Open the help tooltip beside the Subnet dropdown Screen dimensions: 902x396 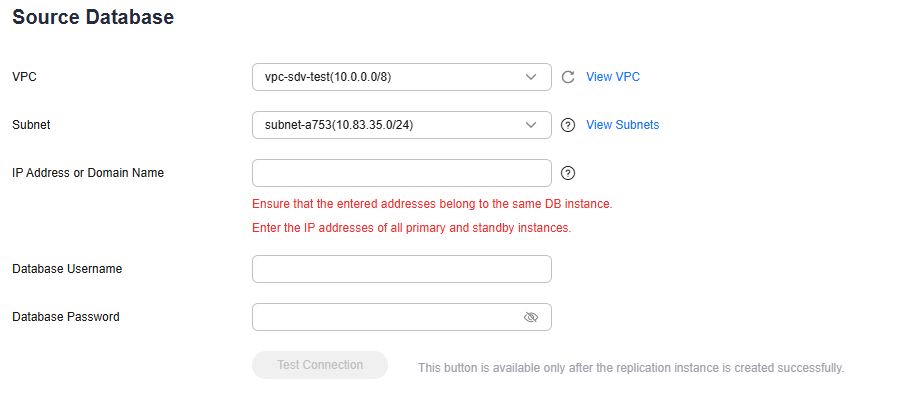click(568, 125)
